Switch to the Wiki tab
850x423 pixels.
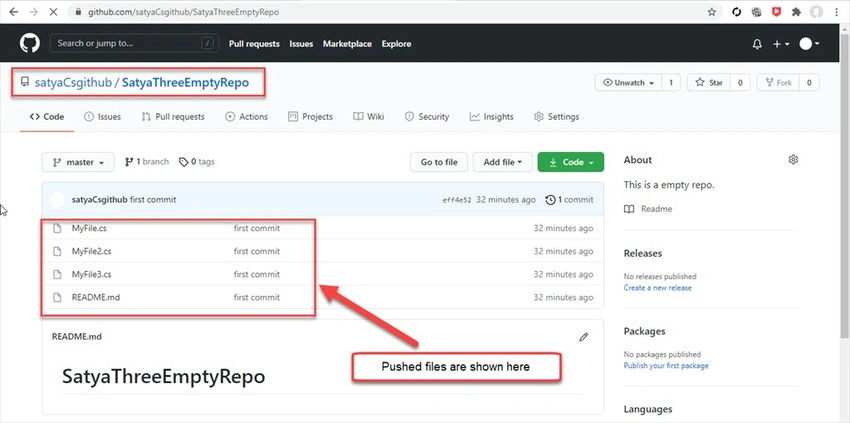click(x=369, y=117)
